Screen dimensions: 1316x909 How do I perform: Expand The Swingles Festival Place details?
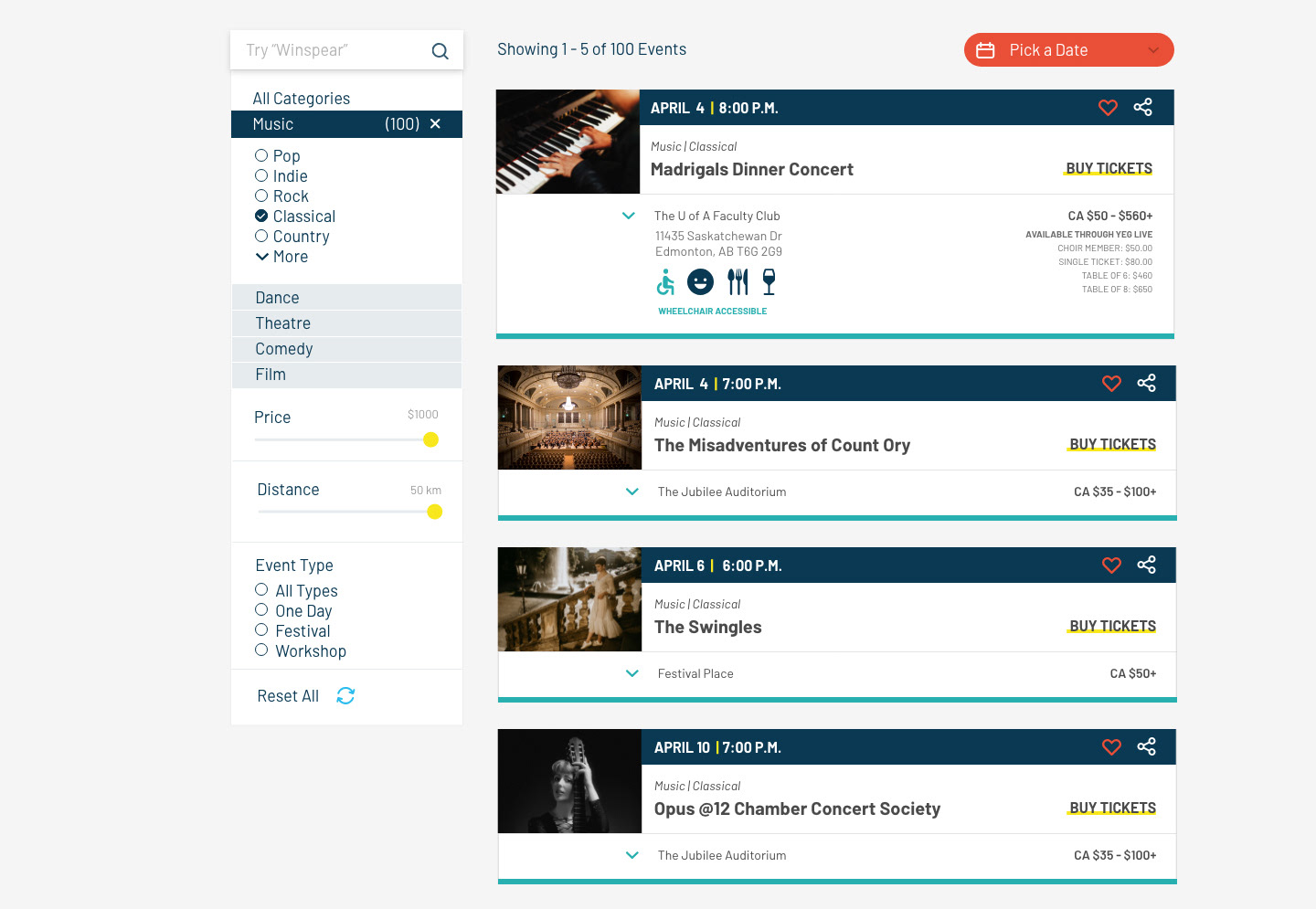pos(632,673)
